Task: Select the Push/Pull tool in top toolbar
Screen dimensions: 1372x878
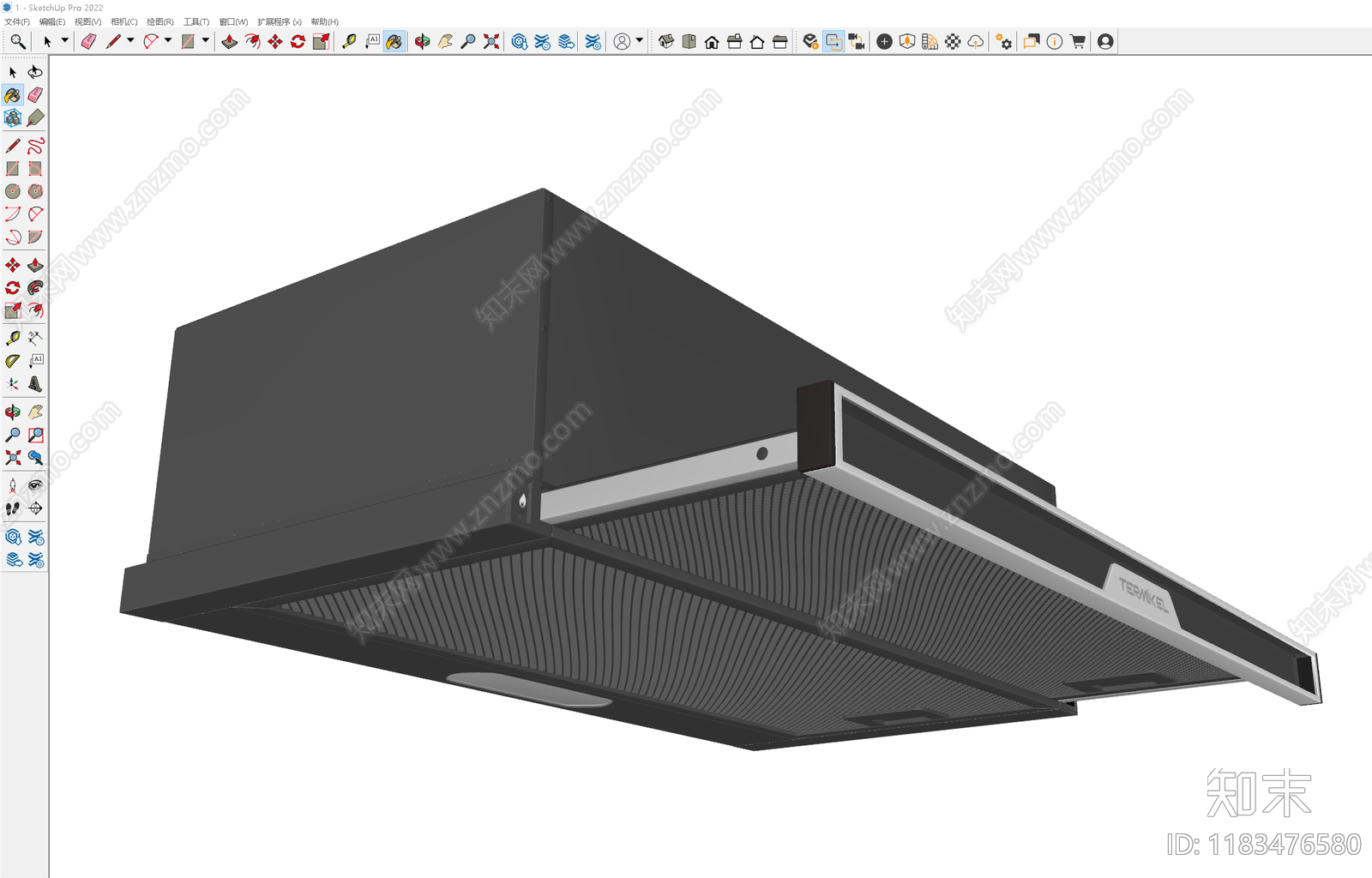Action: click(x=229, y=41)
